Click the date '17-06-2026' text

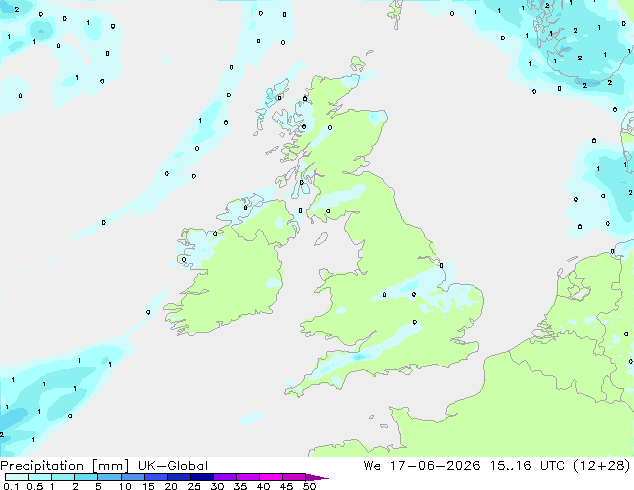pyautogui.click(x=435, y=466)
